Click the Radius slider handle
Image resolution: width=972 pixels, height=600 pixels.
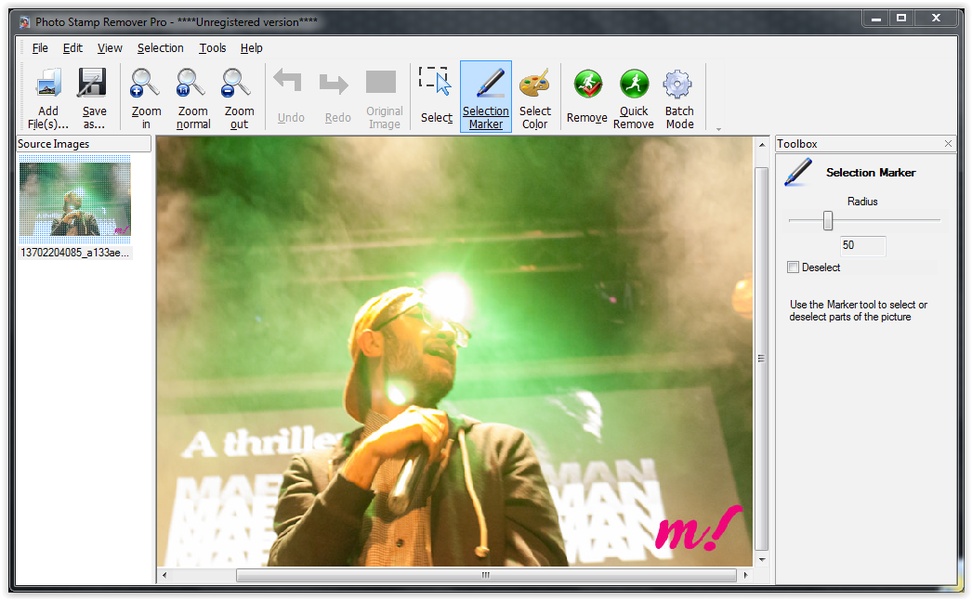[x=828, y=220]
